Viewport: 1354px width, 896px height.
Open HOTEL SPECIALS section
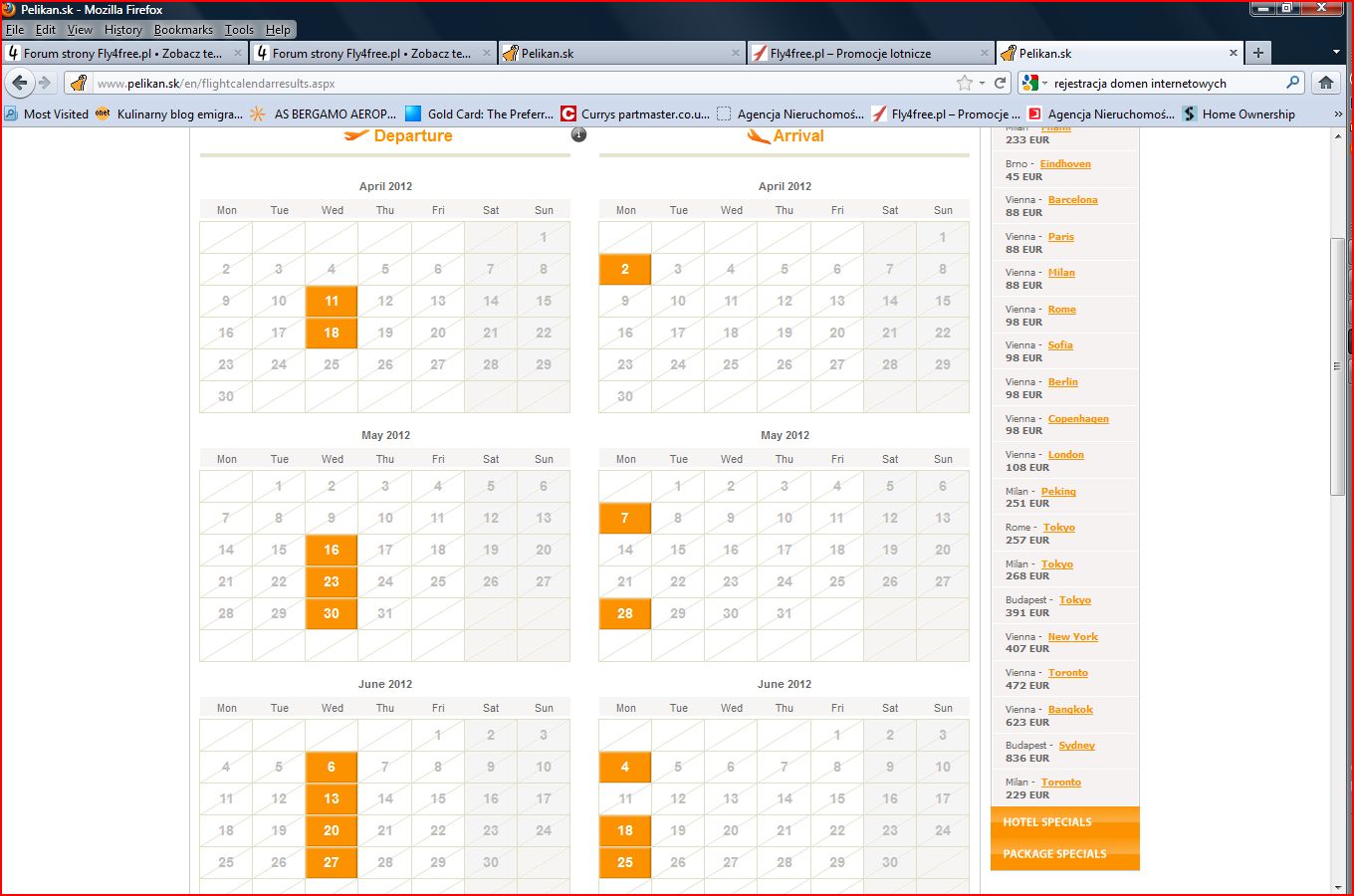[x=1065, y=822]
